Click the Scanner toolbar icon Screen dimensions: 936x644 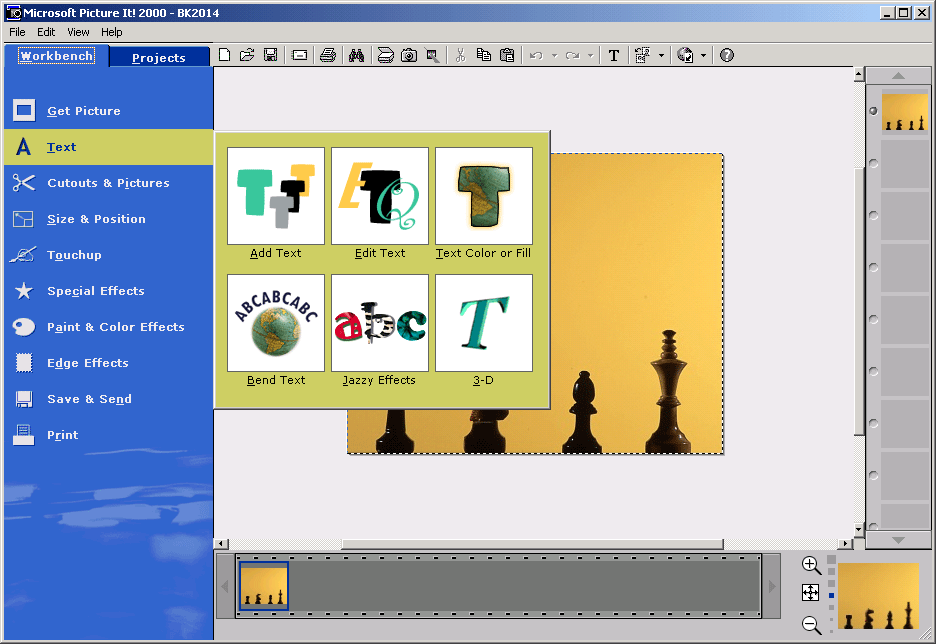click(386, 56)
